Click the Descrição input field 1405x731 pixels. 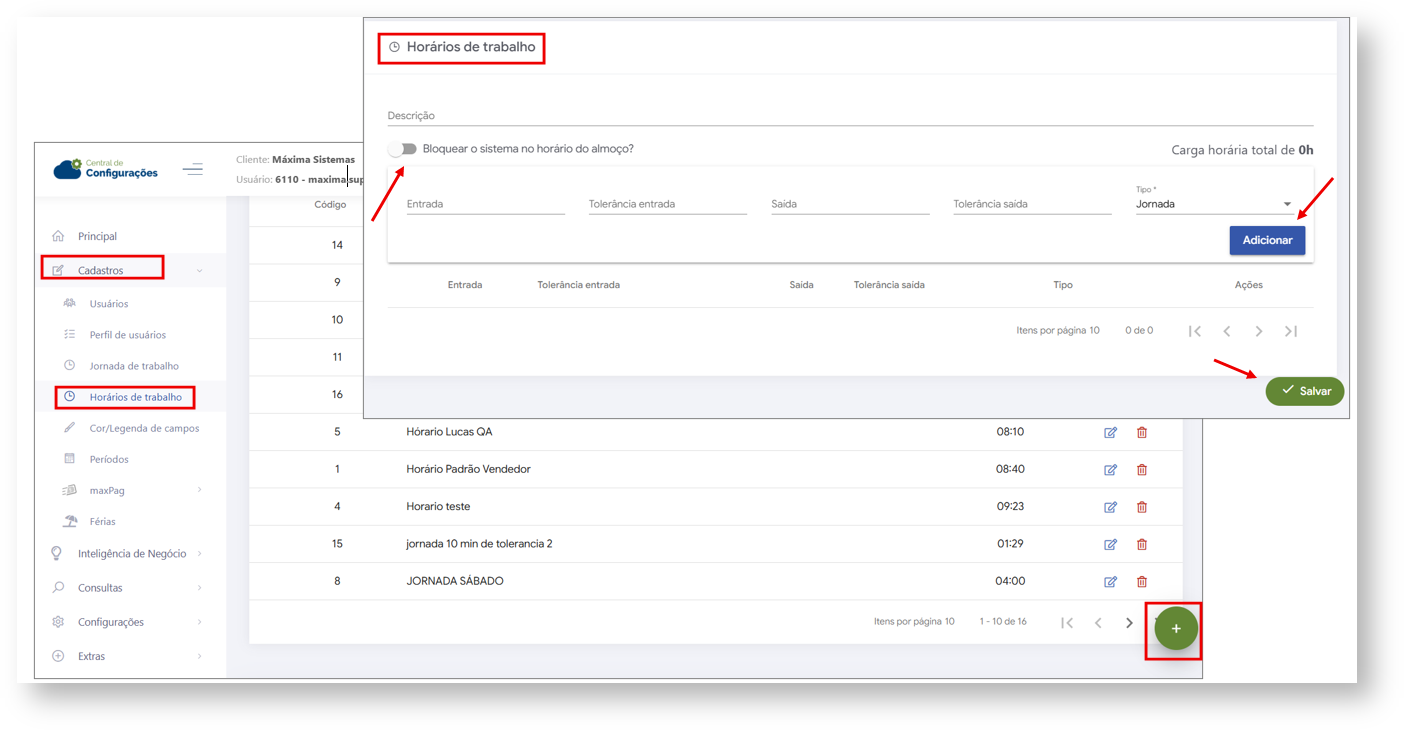tap(850, 116)
